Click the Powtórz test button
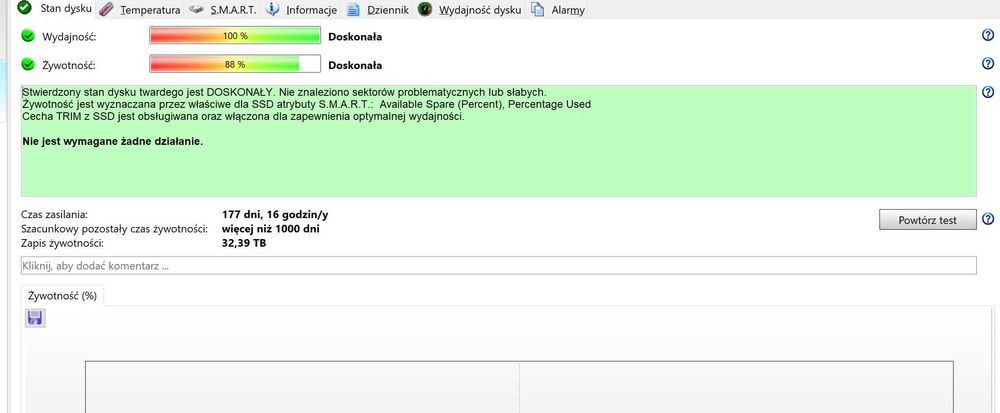 point(927,220)
